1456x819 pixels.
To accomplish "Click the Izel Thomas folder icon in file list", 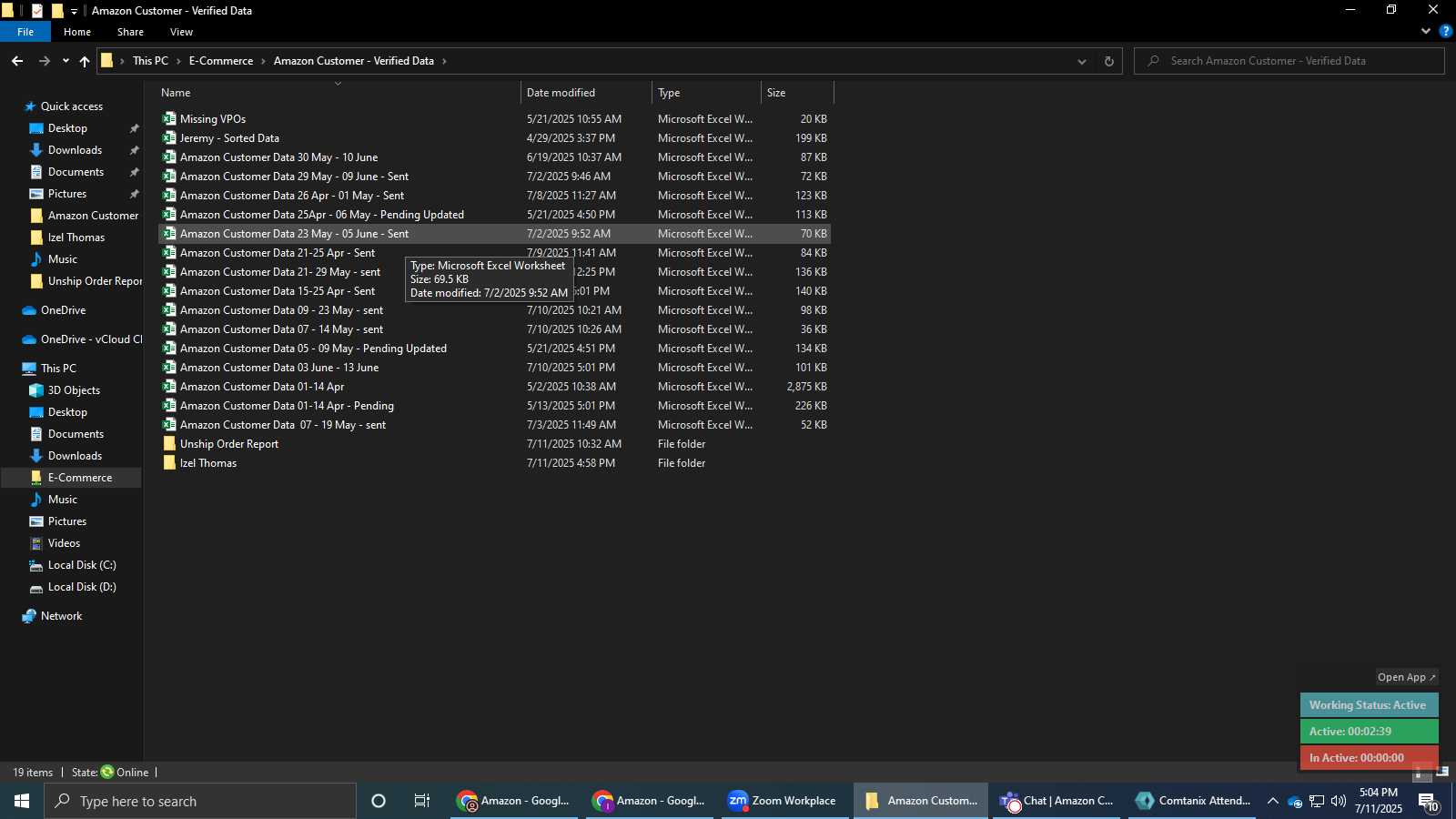I will tap(169, 463).
